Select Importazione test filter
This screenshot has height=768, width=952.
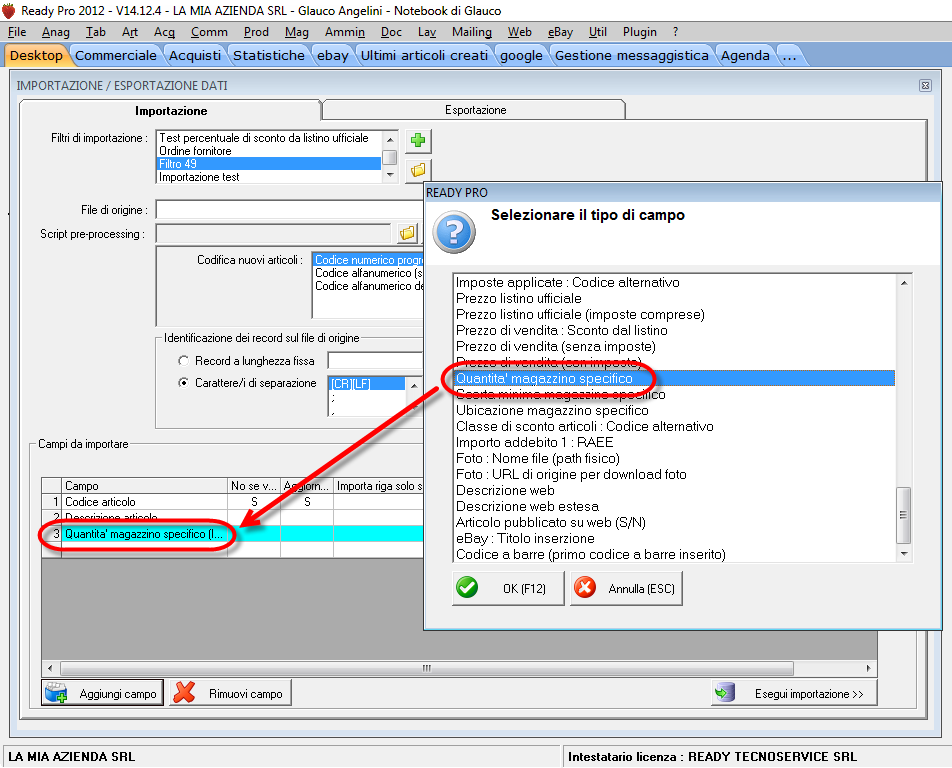269,177
